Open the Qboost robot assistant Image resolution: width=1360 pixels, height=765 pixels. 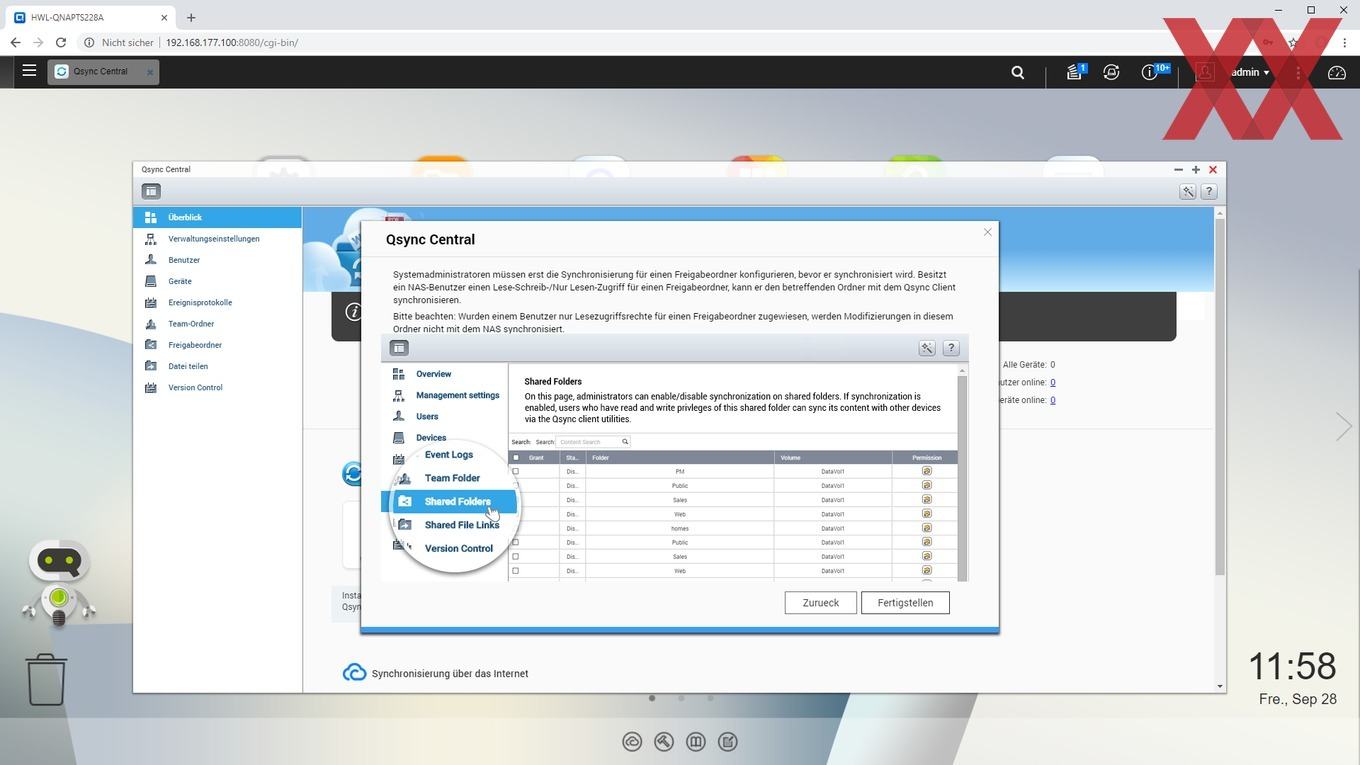click(59, 584)
